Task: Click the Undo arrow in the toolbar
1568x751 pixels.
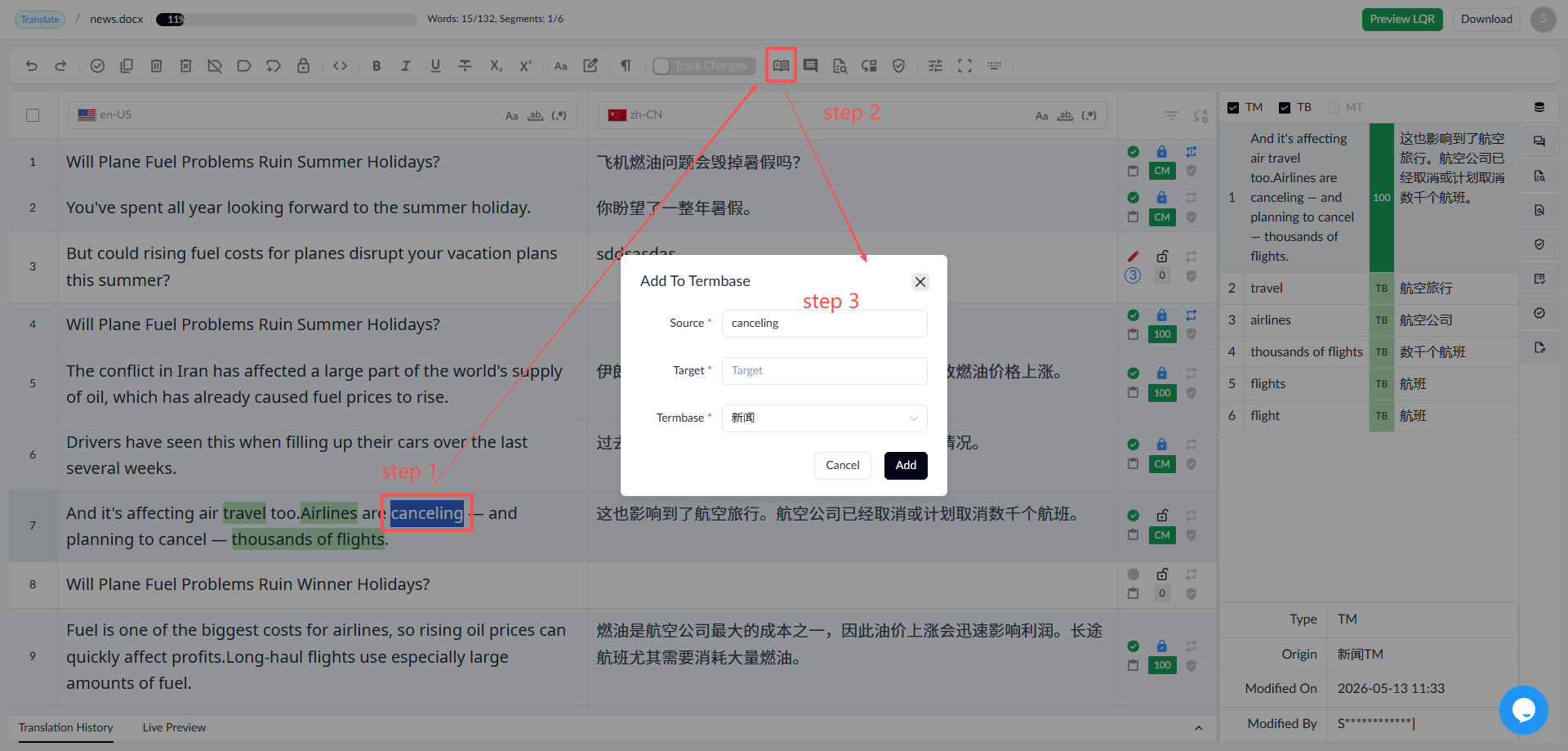Action: pos(31,65)
